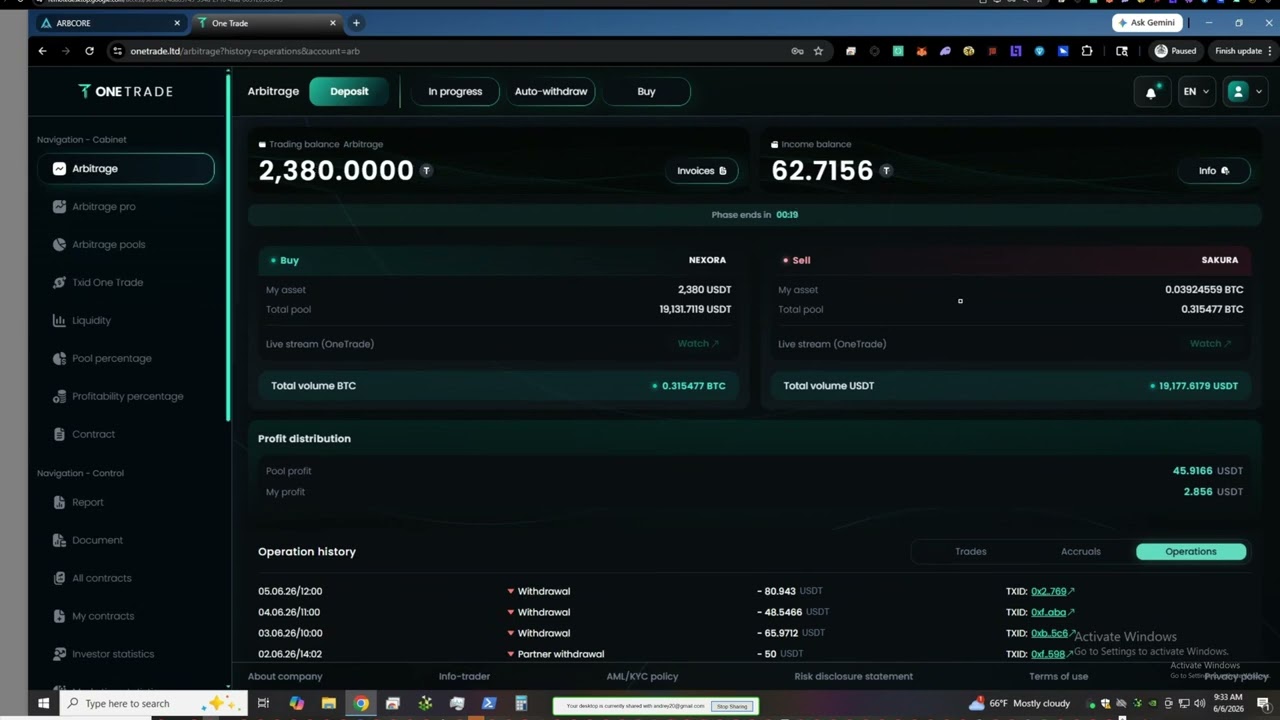Click the Paused profile chip
1280x720 pixels.
coord(1175,51)
